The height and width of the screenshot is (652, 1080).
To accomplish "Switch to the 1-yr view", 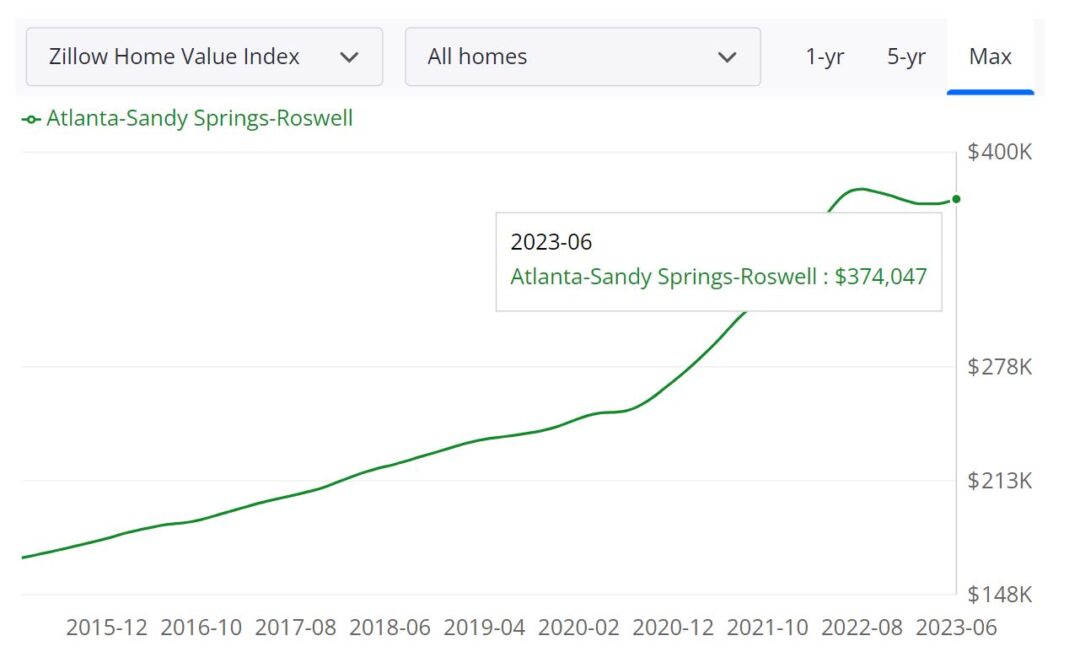I will click(x=824, y=57).
